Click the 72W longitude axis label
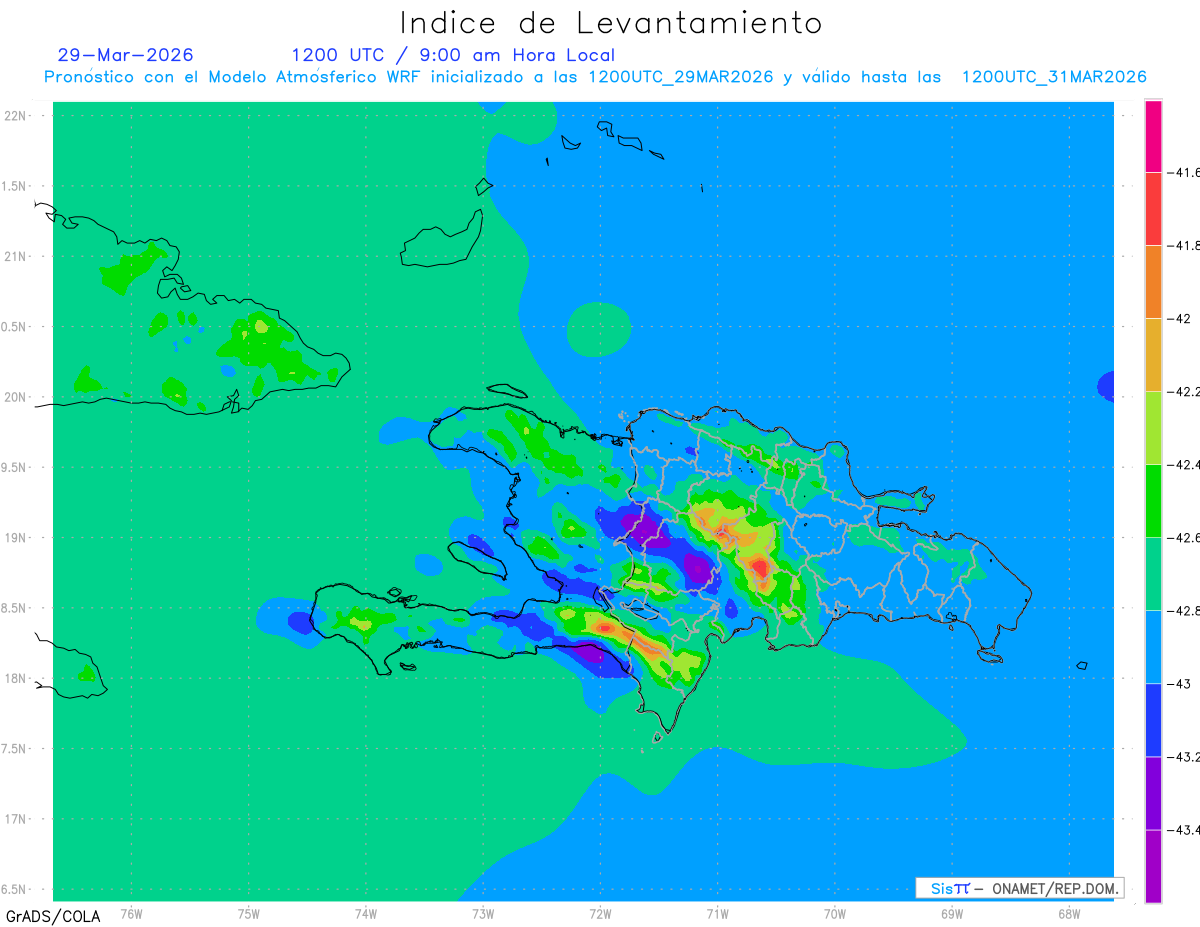Screen dimensions: 1200x927 [x=600, y=914]
